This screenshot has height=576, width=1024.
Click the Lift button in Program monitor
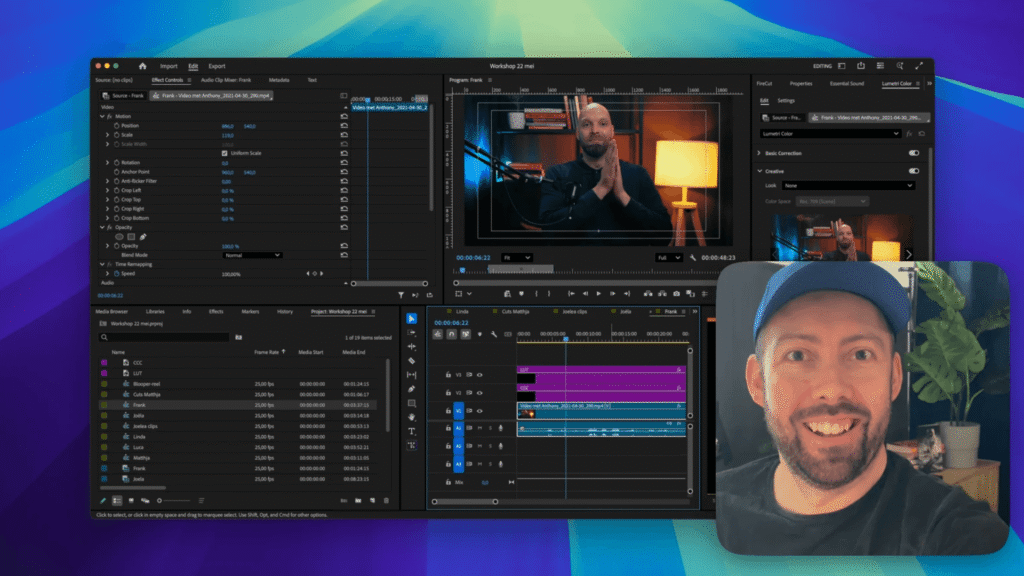coord(648,294)
